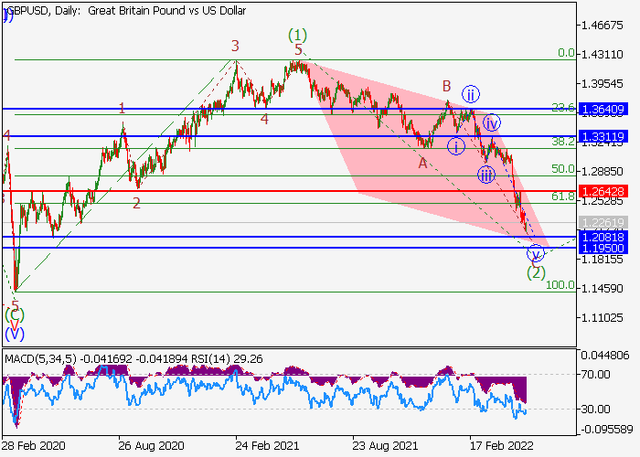Select the 1.36409 blue price tag
Screen dimensions: 640x457
[603, 109]
